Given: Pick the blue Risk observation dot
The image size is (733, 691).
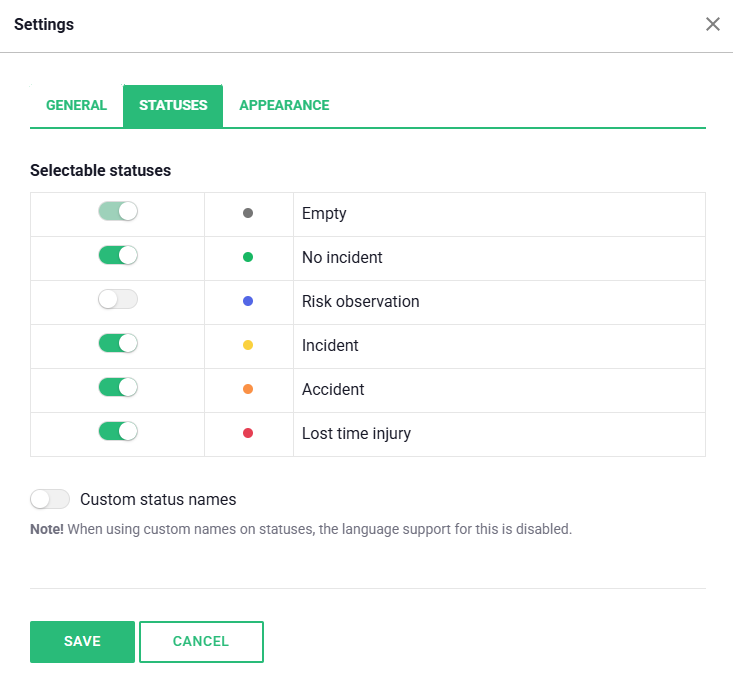Looking at the screenshot, I should 248,301.
